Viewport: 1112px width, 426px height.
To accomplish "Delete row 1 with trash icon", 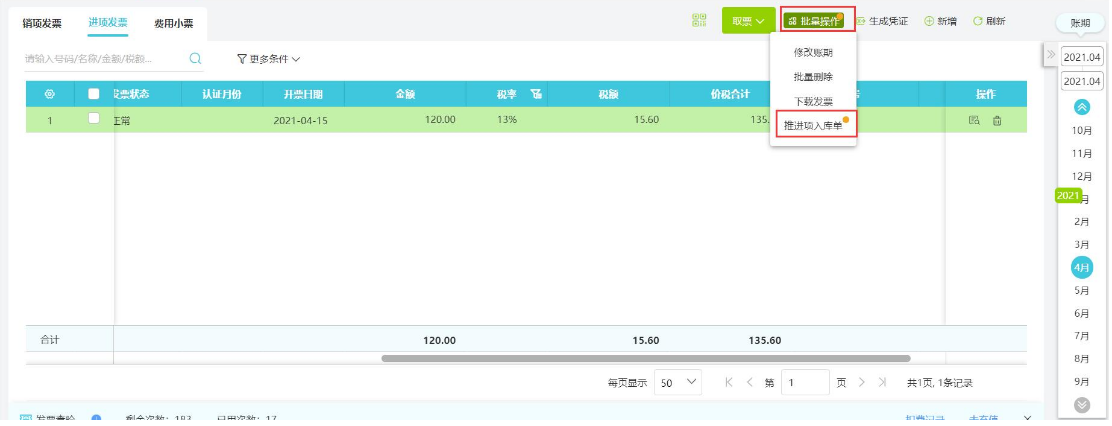I will 997,120.
